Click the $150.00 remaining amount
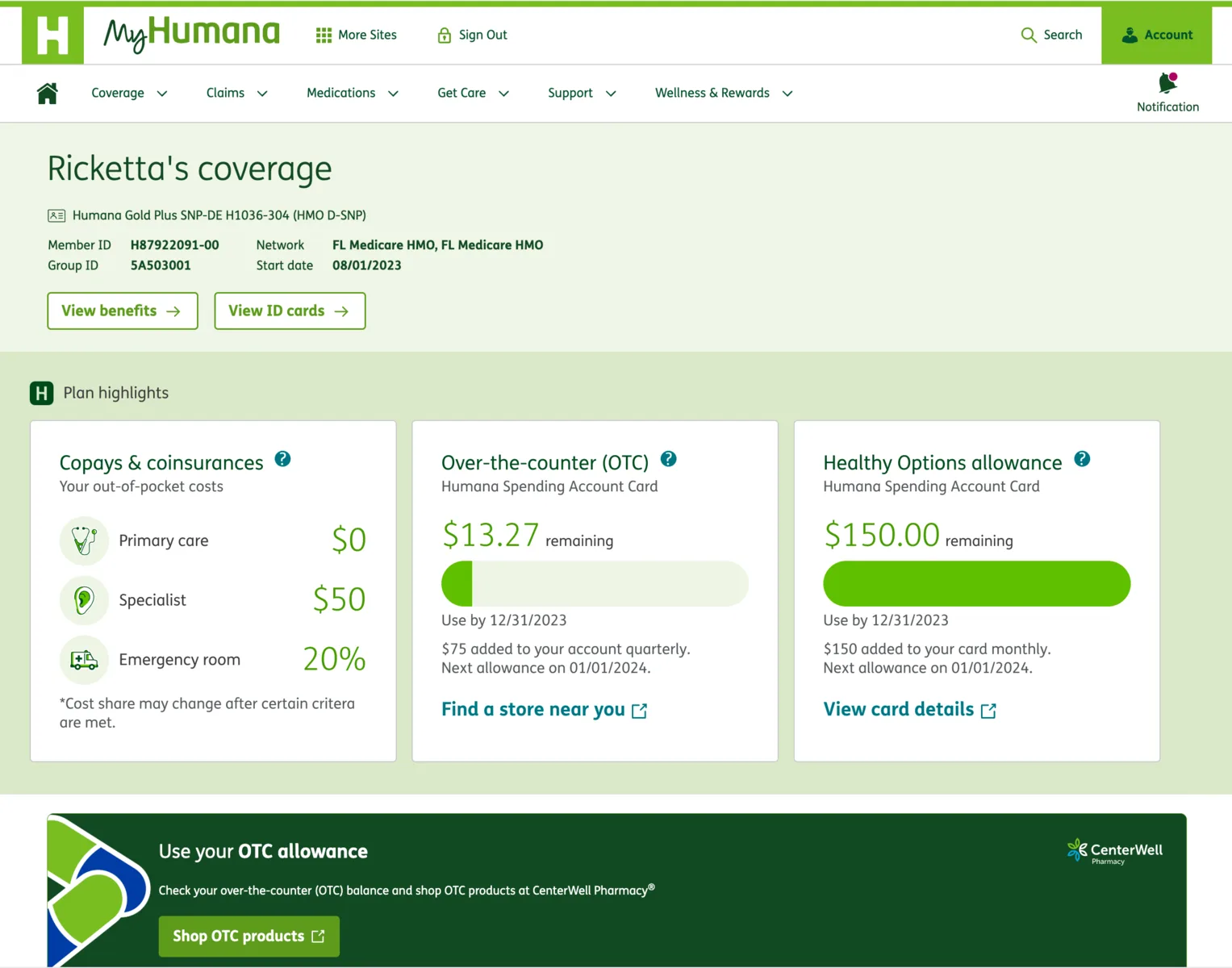Image resolution: width=1232 pixels, height=968 pixels. click(881, 535)
